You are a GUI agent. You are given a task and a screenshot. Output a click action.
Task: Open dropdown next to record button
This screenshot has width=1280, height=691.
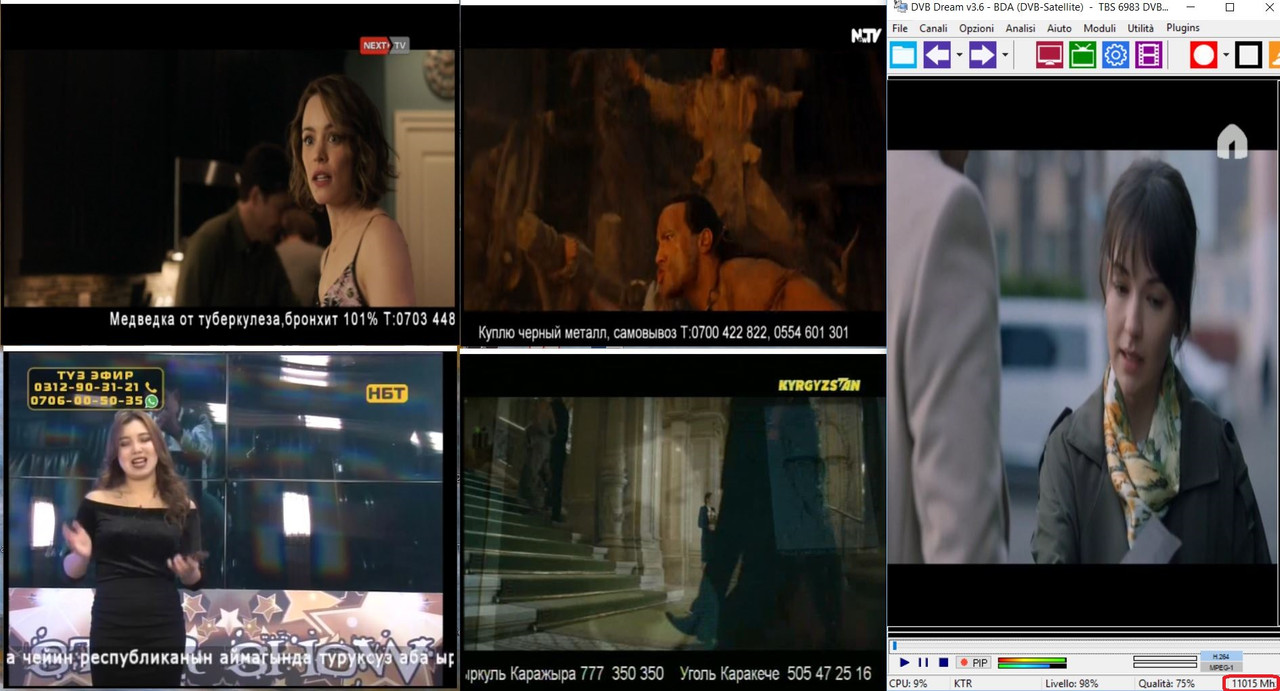coord(1225,55)
